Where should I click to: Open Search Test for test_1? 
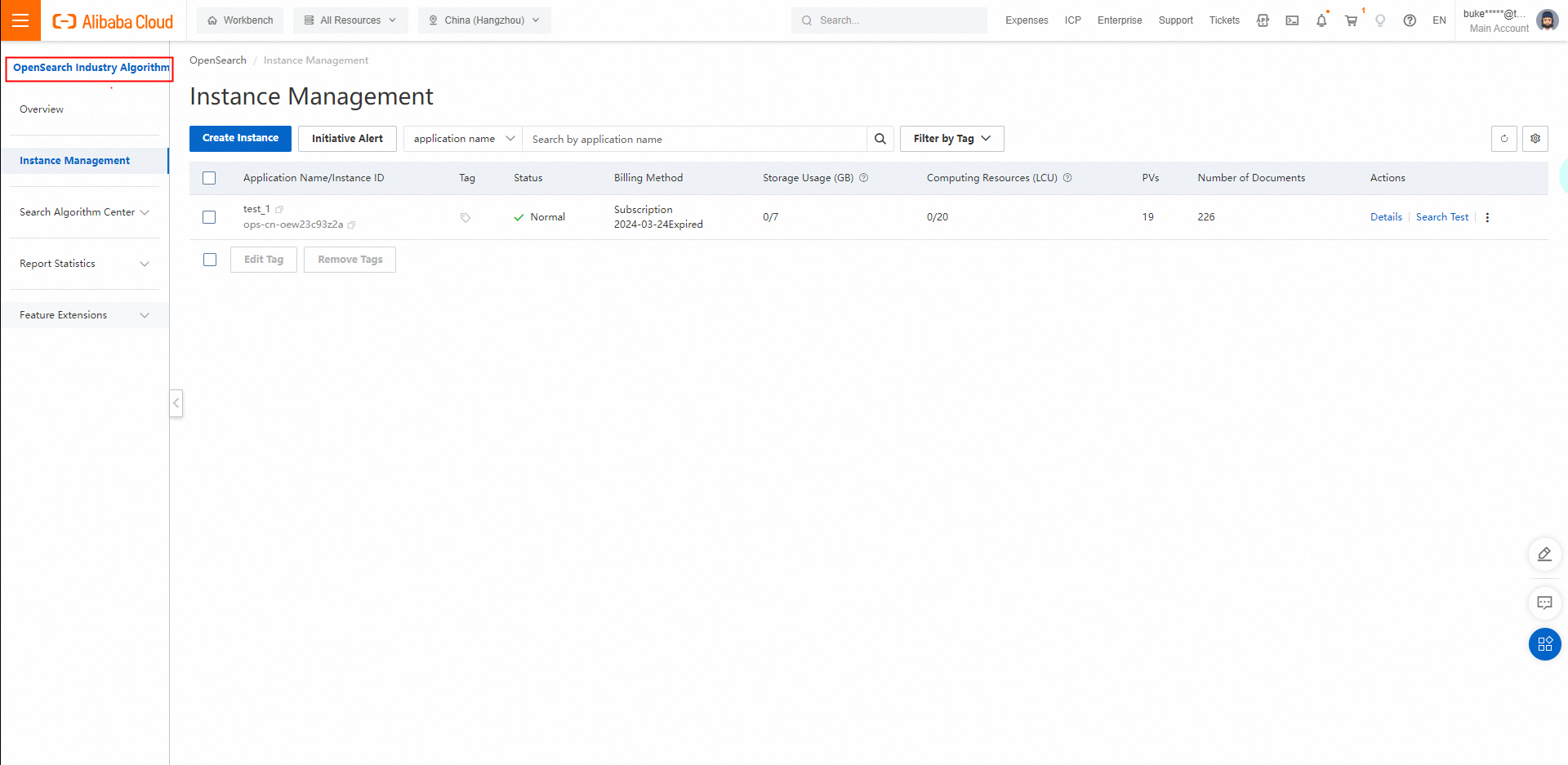(1442, 217)
